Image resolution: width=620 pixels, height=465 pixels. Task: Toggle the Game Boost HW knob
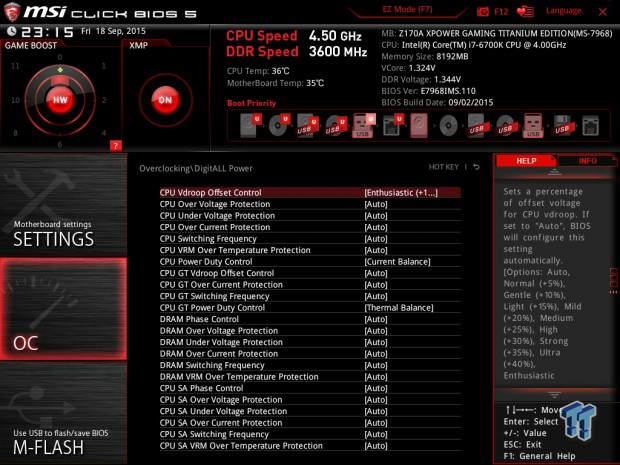60,100
